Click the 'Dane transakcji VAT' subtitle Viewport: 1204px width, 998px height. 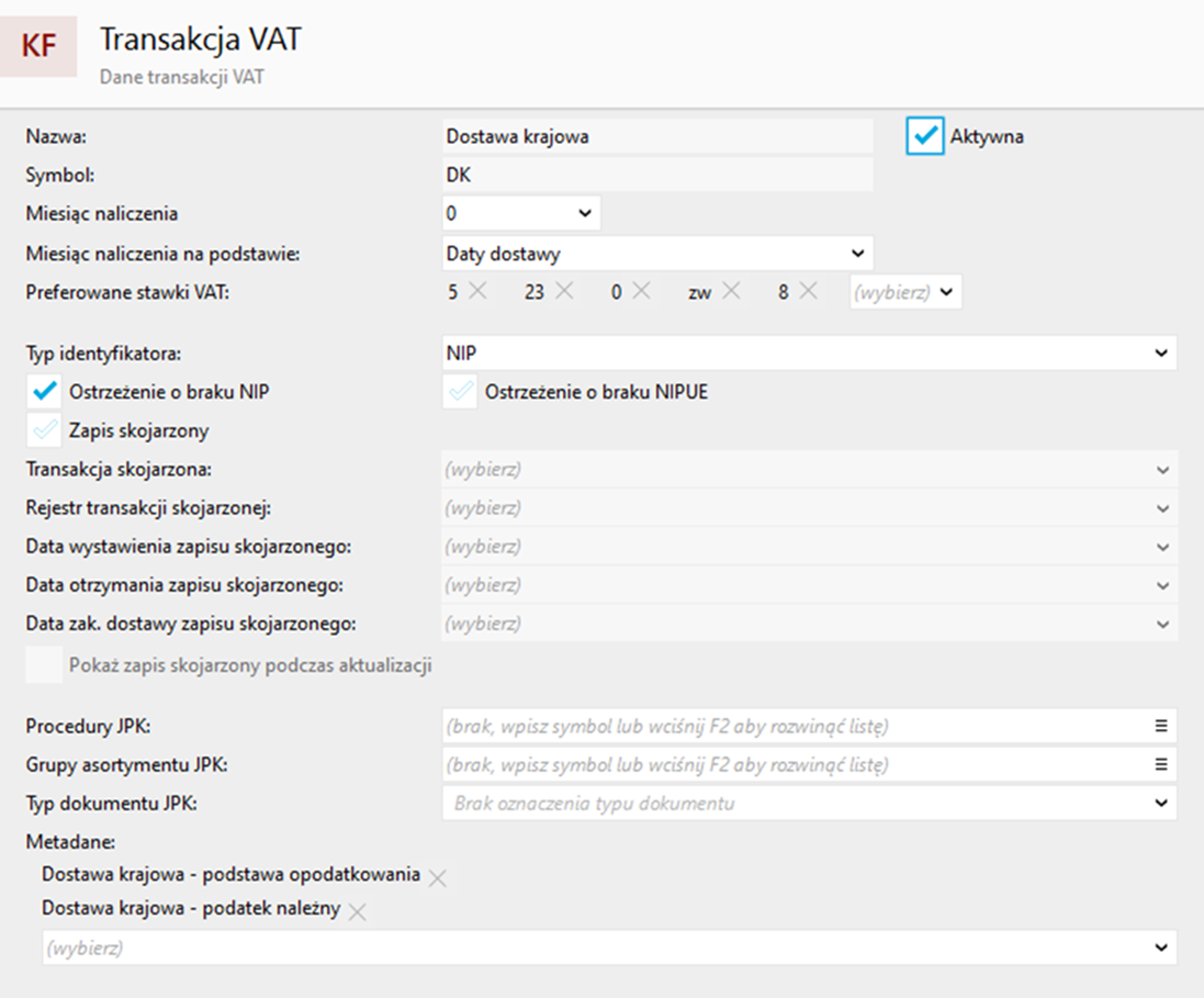[182, 77]
